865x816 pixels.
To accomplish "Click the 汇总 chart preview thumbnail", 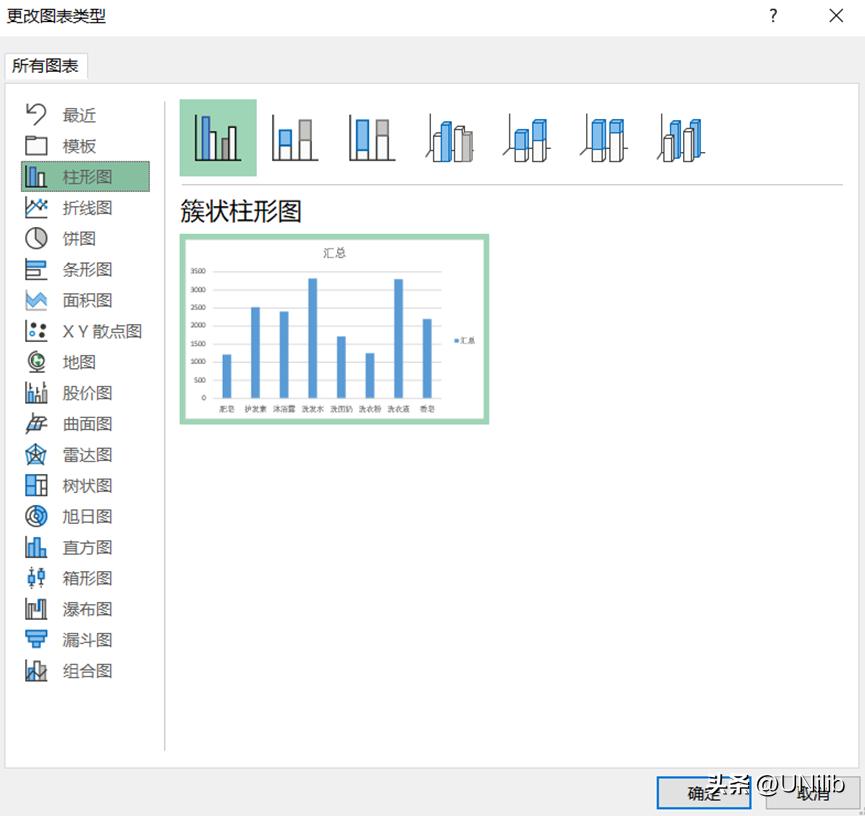I will click(334, 330).
